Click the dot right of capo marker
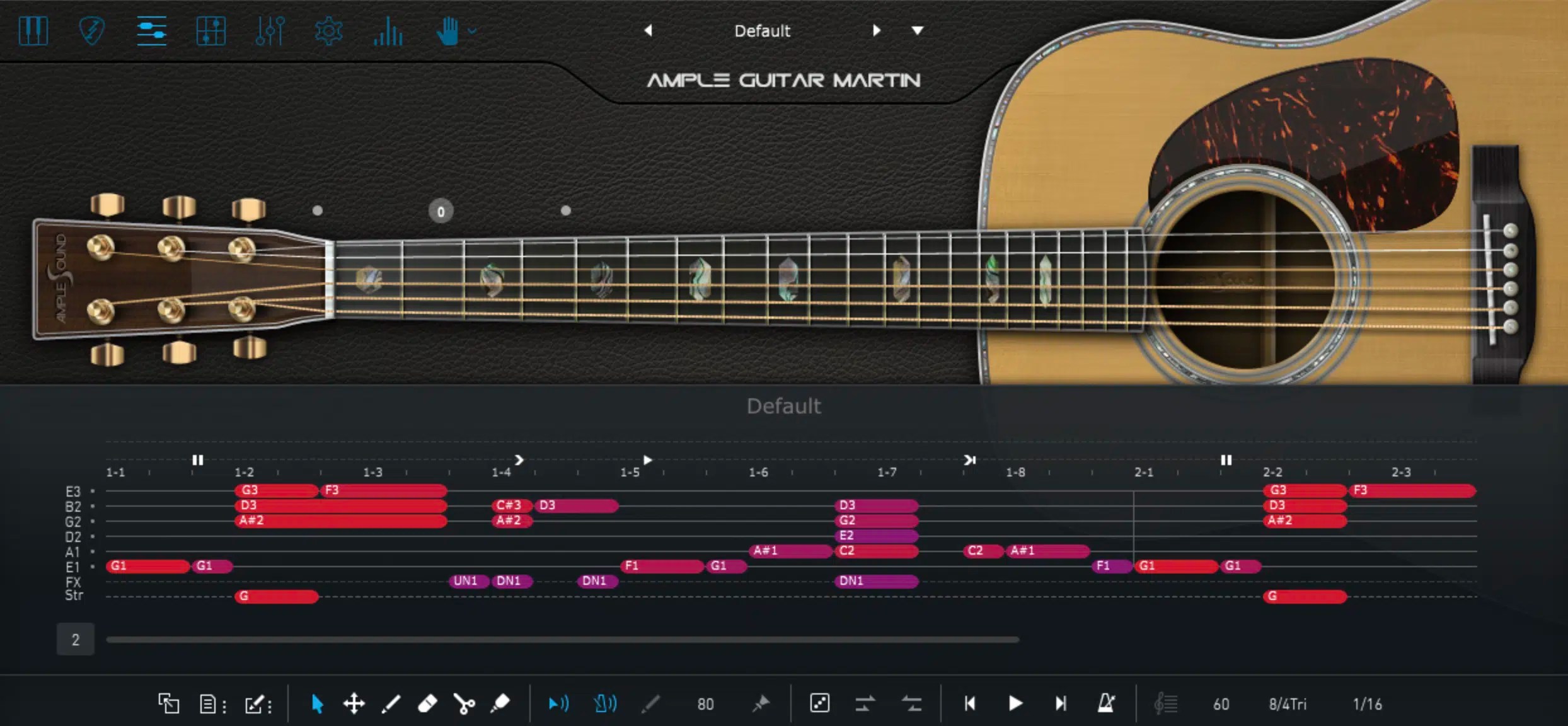 tap(566, 210)
